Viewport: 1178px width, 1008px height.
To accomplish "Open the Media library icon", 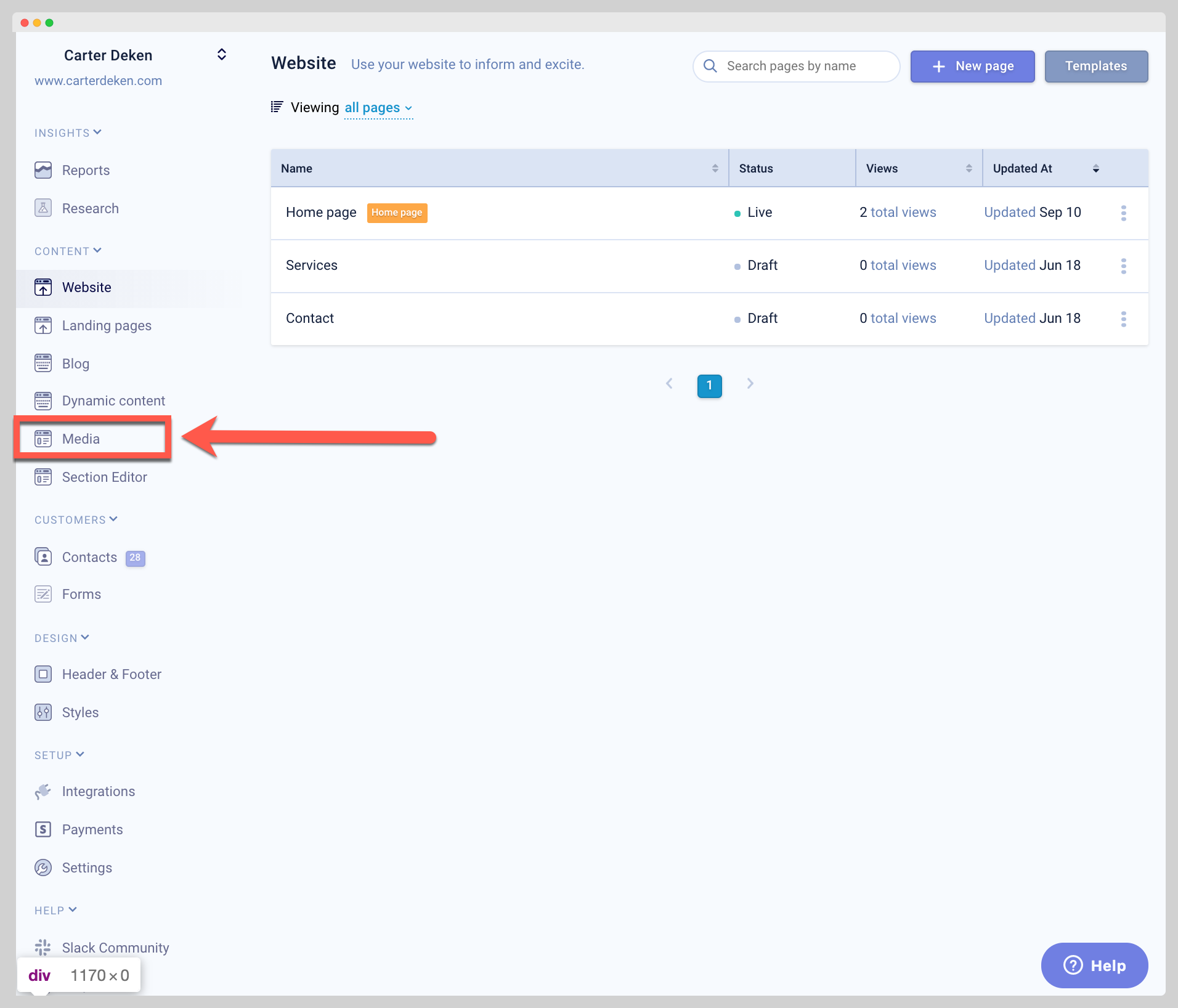I will point(43,439).
